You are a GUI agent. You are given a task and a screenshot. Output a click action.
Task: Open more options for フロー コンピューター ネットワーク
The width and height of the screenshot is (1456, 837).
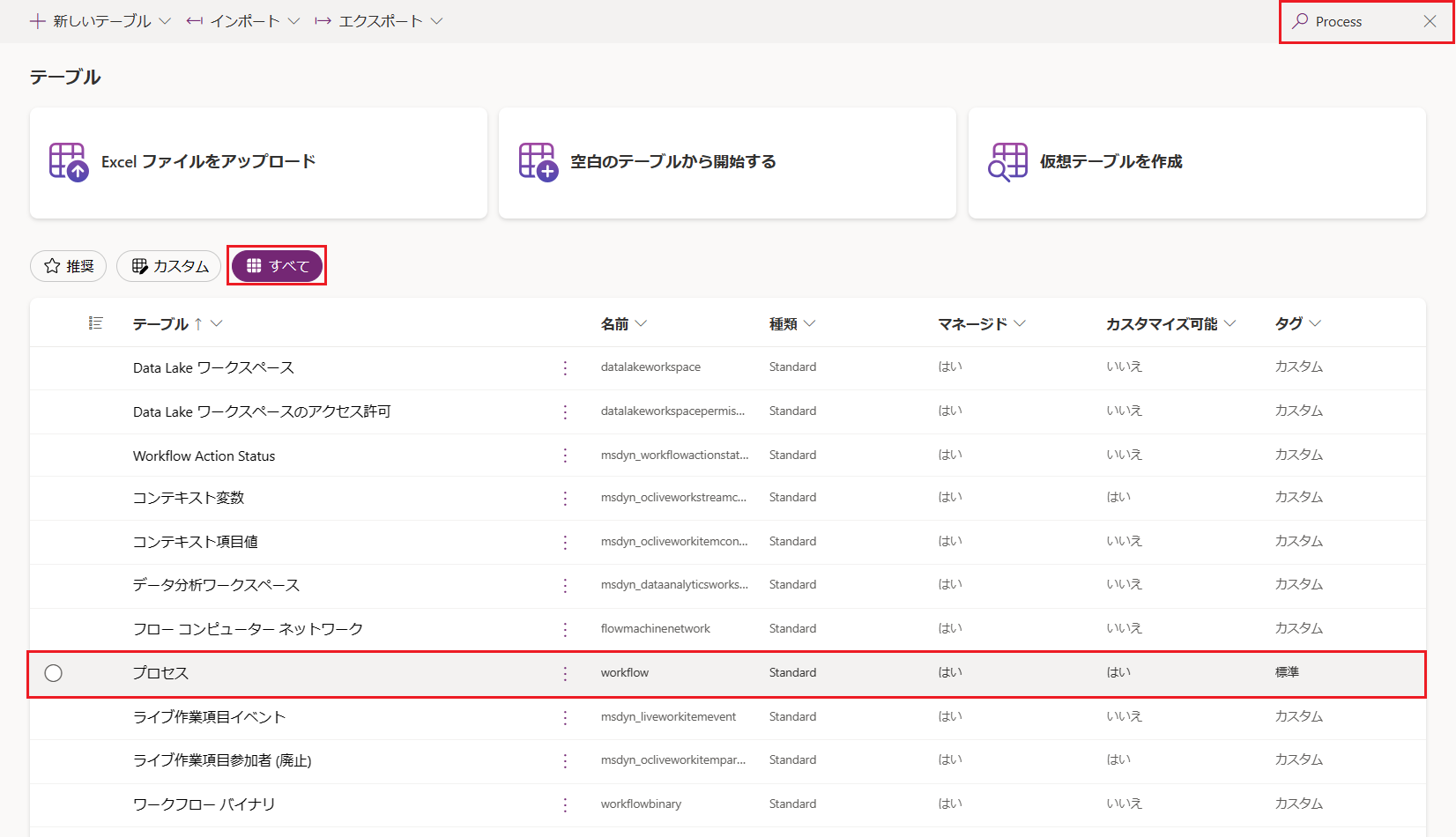pos(565,629)
